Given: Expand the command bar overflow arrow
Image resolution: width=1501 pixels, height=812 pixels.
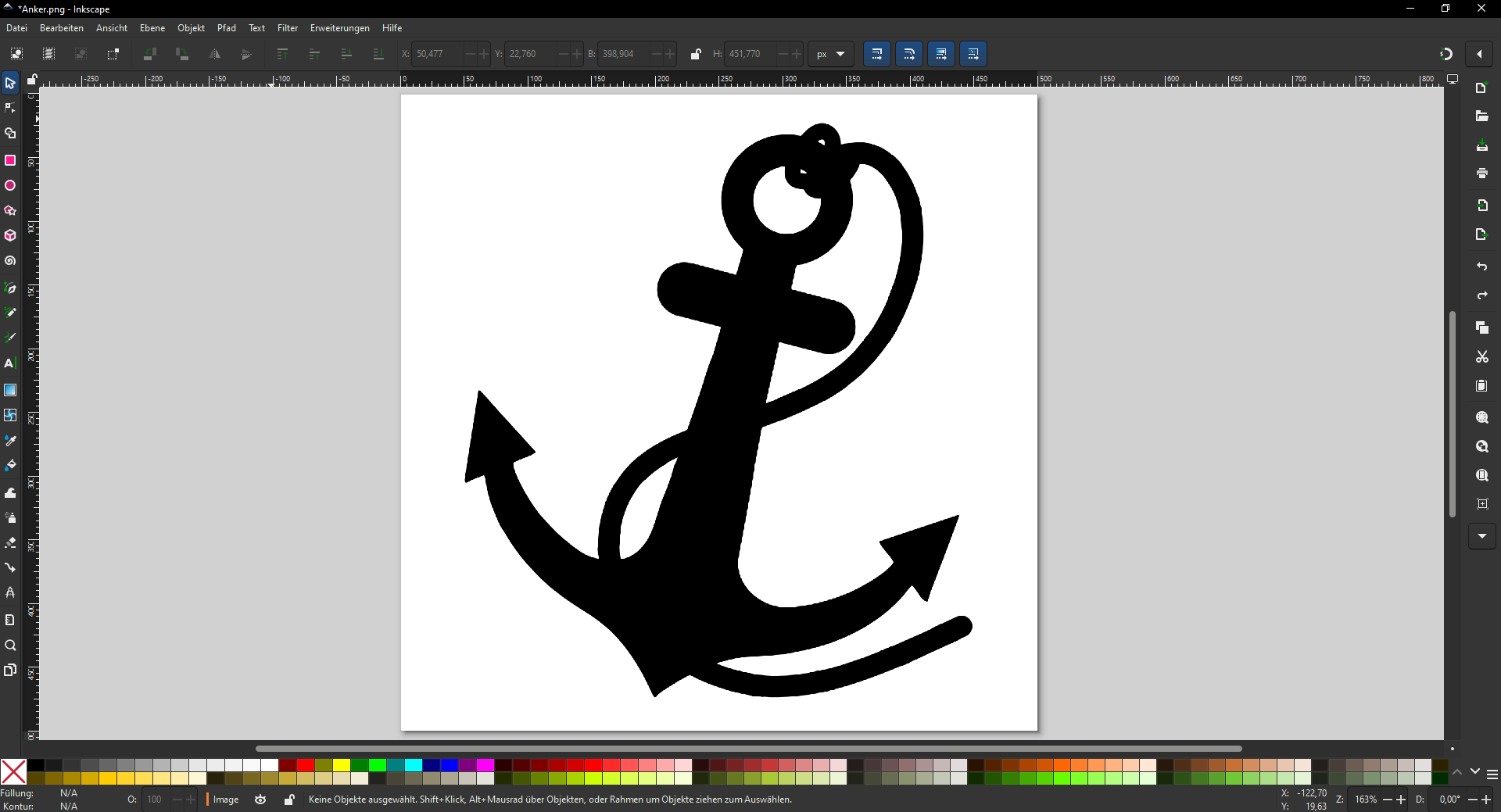Looking at the screenshot, I should click(1481, 536).
